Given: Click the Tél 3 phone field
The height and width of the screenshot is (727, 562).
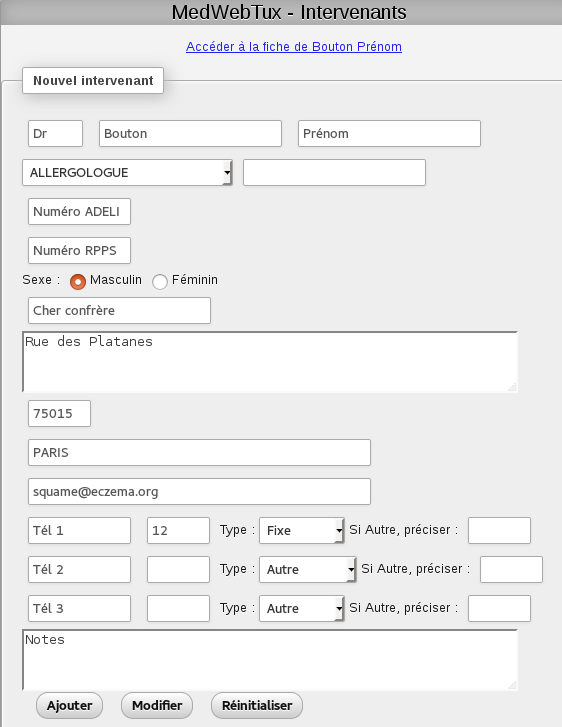Looking at the screenshot, I should pyautogui.click(x=79, y=608).
